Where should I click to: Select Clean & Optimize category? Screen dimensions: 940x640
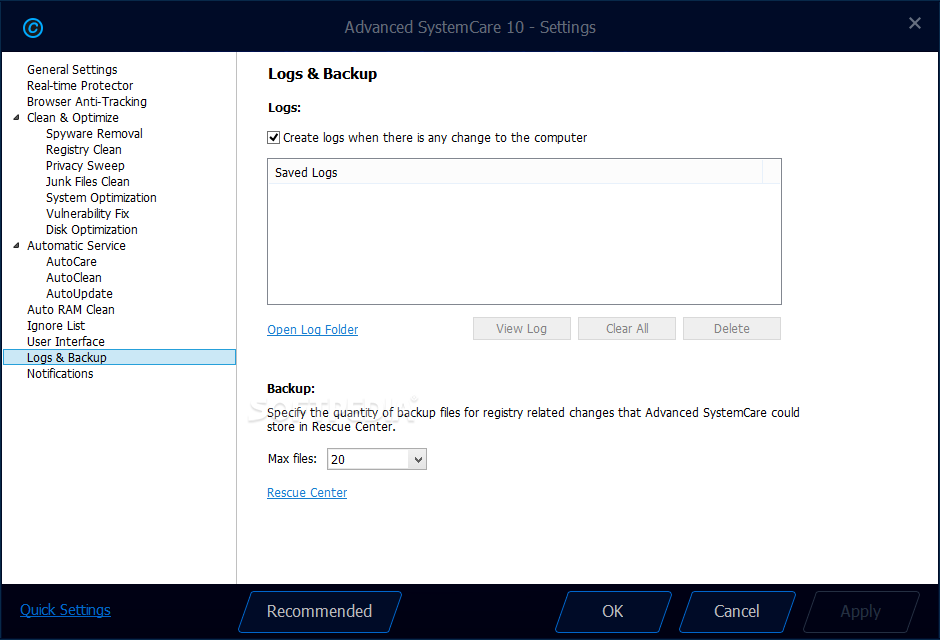pos(73,117)
